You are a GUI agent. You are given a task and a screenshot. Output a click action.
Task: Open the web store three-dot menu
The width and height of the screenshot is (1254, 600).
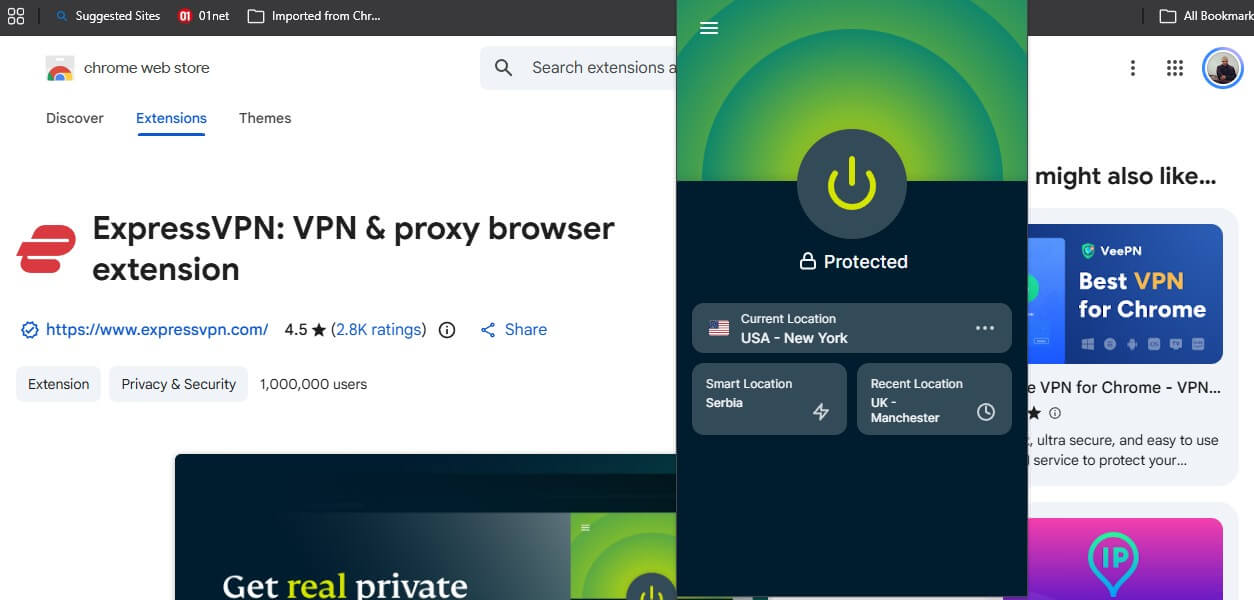point(1133,68)
